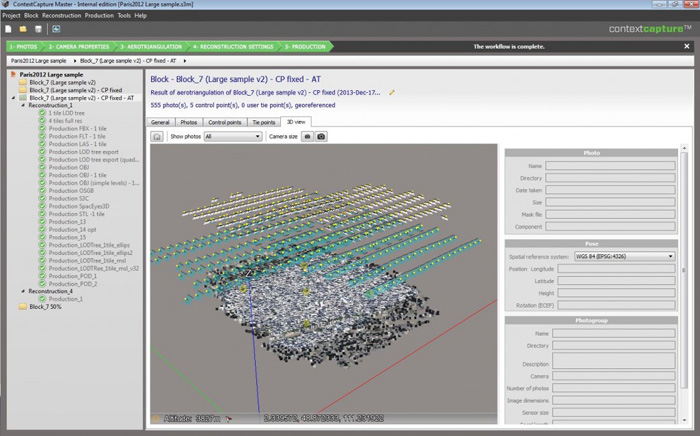
Task: Click the fourth toolbar icon after separator
Action: (x=54, y=28)
